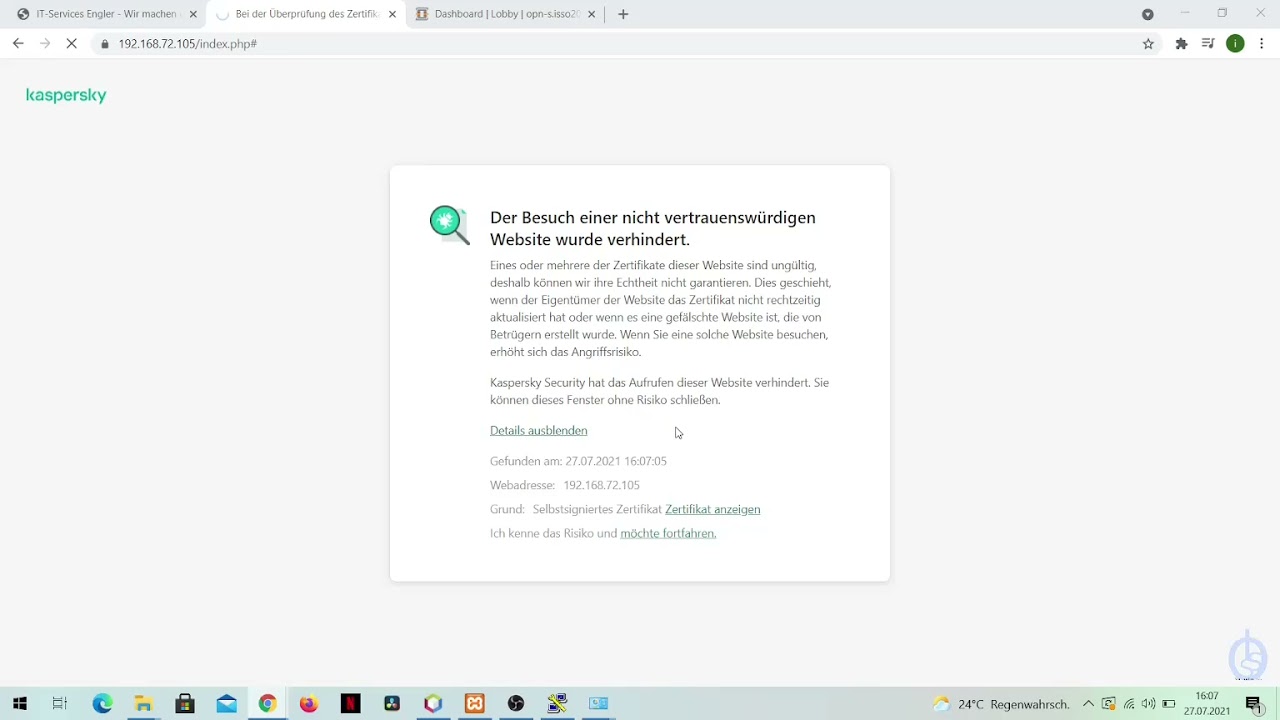Open the Zertifikat anzeigen link
The image size is (1280, 720).
(712, 509)
